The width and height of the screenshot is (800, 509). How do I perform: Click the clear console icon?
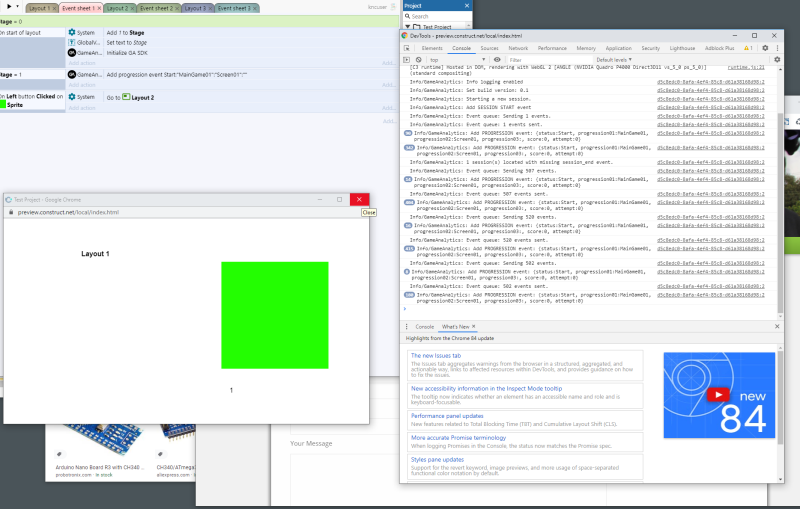click(x=418, y=60)
